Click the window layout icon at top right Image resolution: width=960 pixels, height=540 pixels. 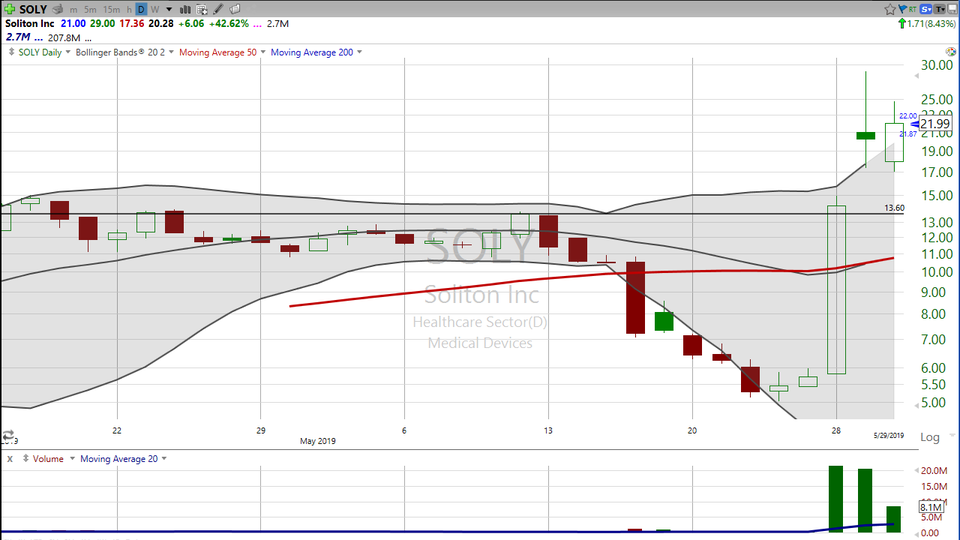(953, 9)
